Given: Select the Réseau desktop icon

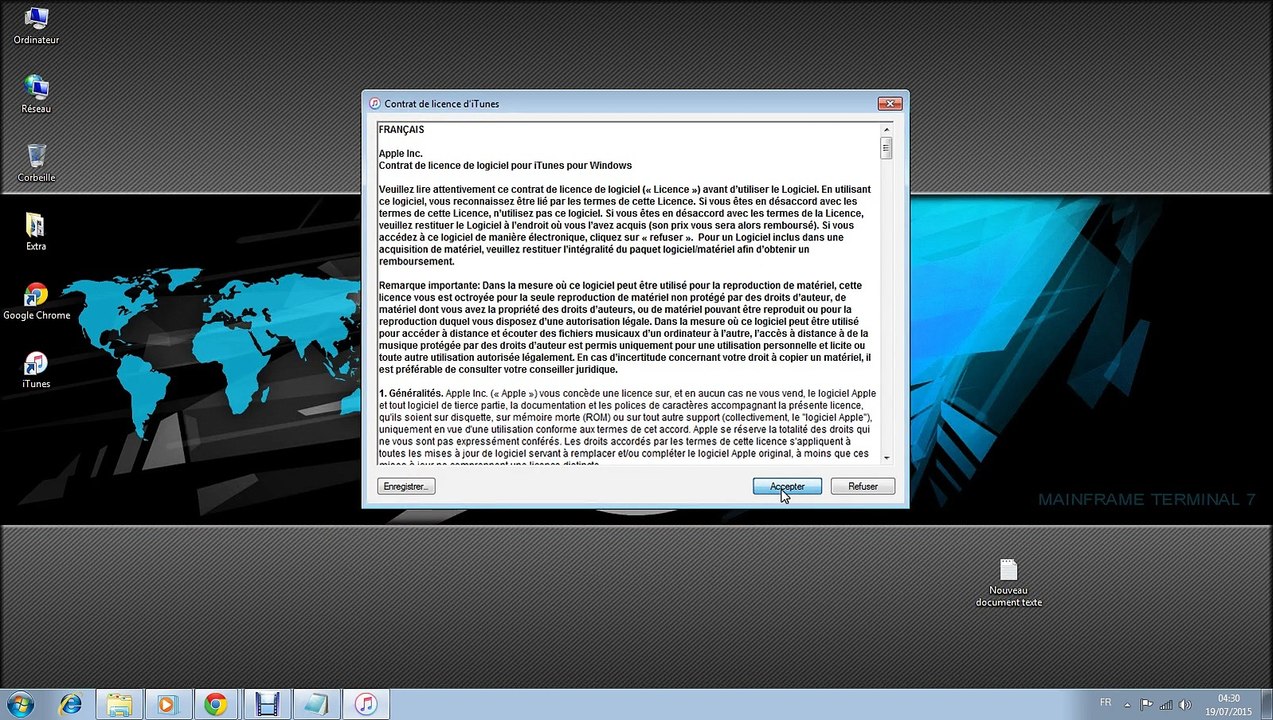Looking at the screenshot, I should pyautogui.click(x=36, y=95).
